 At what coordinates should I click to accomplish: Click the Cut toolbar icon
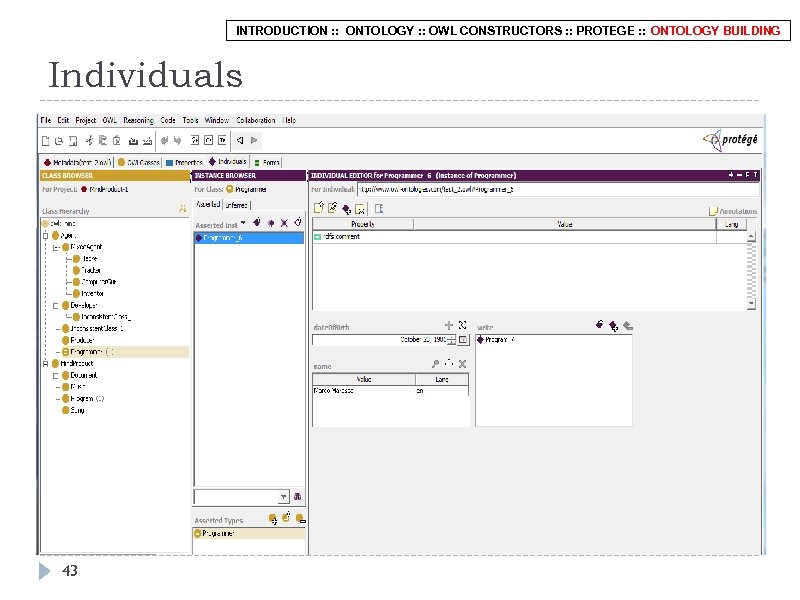89,140
